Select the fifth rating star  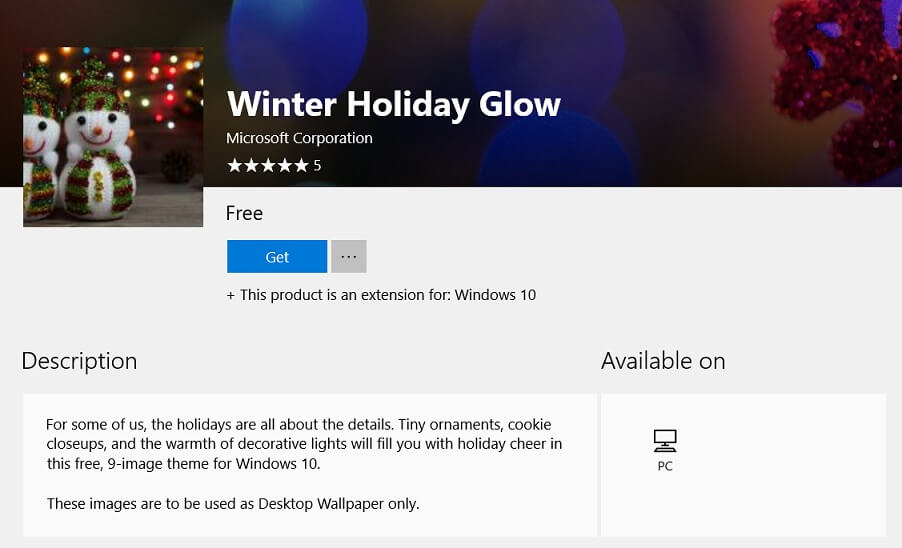(x=301, y=166)
